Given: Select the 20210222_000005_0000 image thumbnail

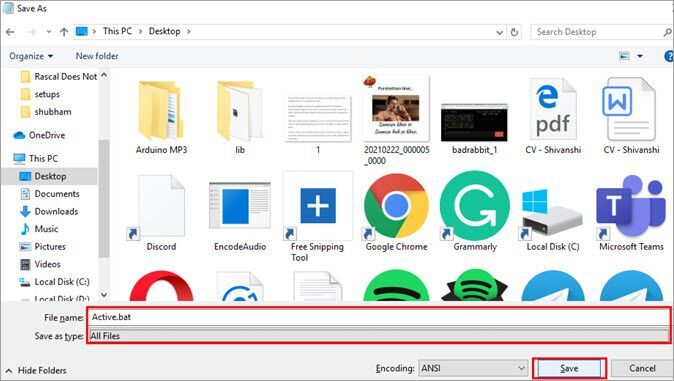Looking at the screenshot, I should tap(396, 108).
